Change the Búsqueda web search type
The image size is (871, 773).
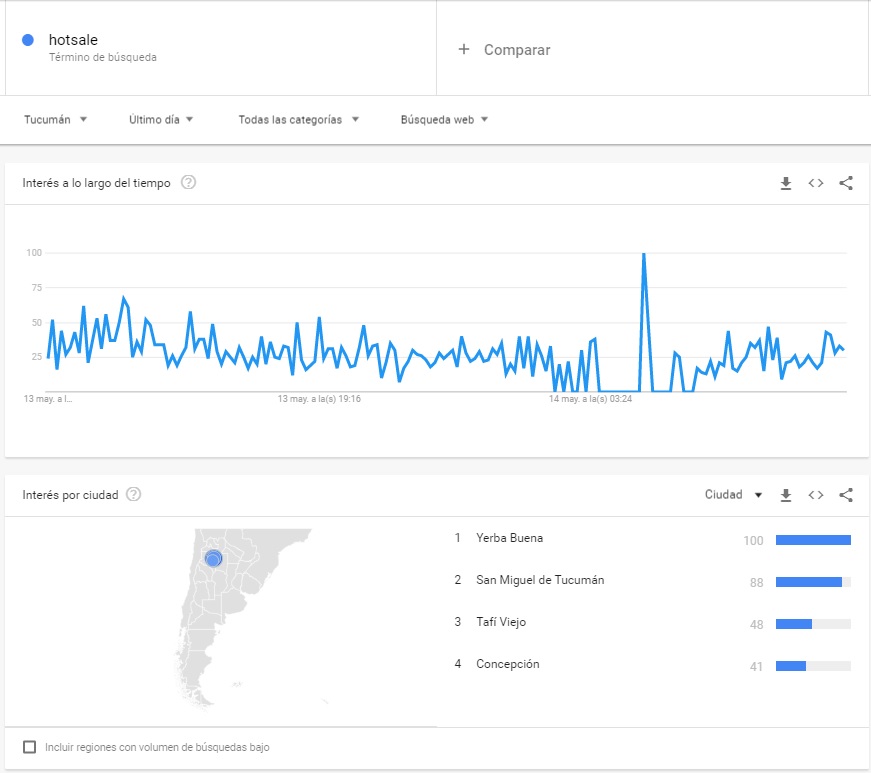pos(444,120)
